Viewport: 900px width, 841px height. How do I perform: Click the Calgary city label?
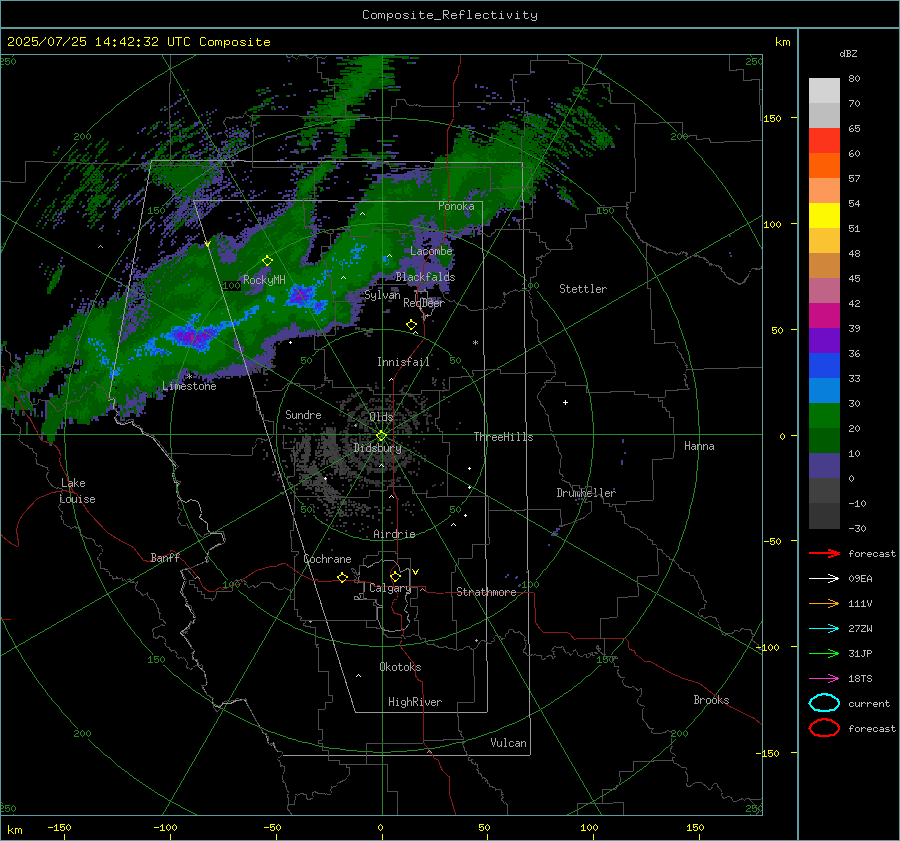[390, 588]
